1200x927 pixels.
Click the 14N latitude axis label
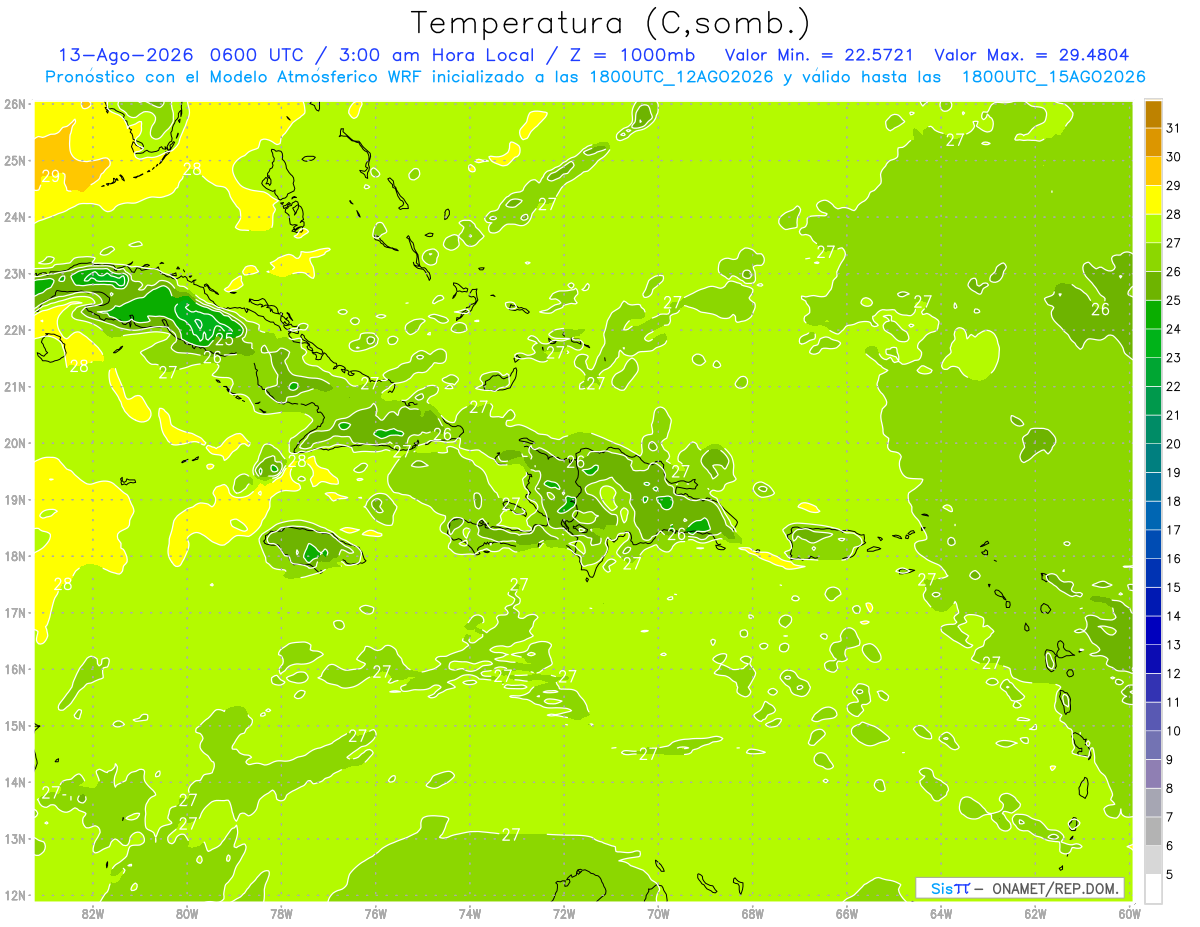(x=15, y=782)
